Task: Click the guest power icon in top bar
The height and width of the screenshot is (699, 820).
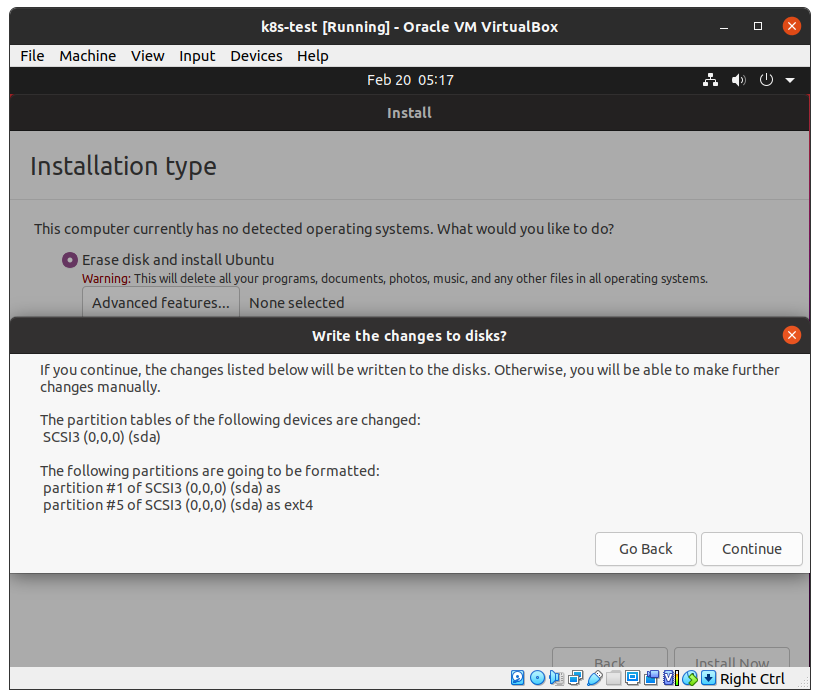Action: pyautogui.click(x=766, y=80)
